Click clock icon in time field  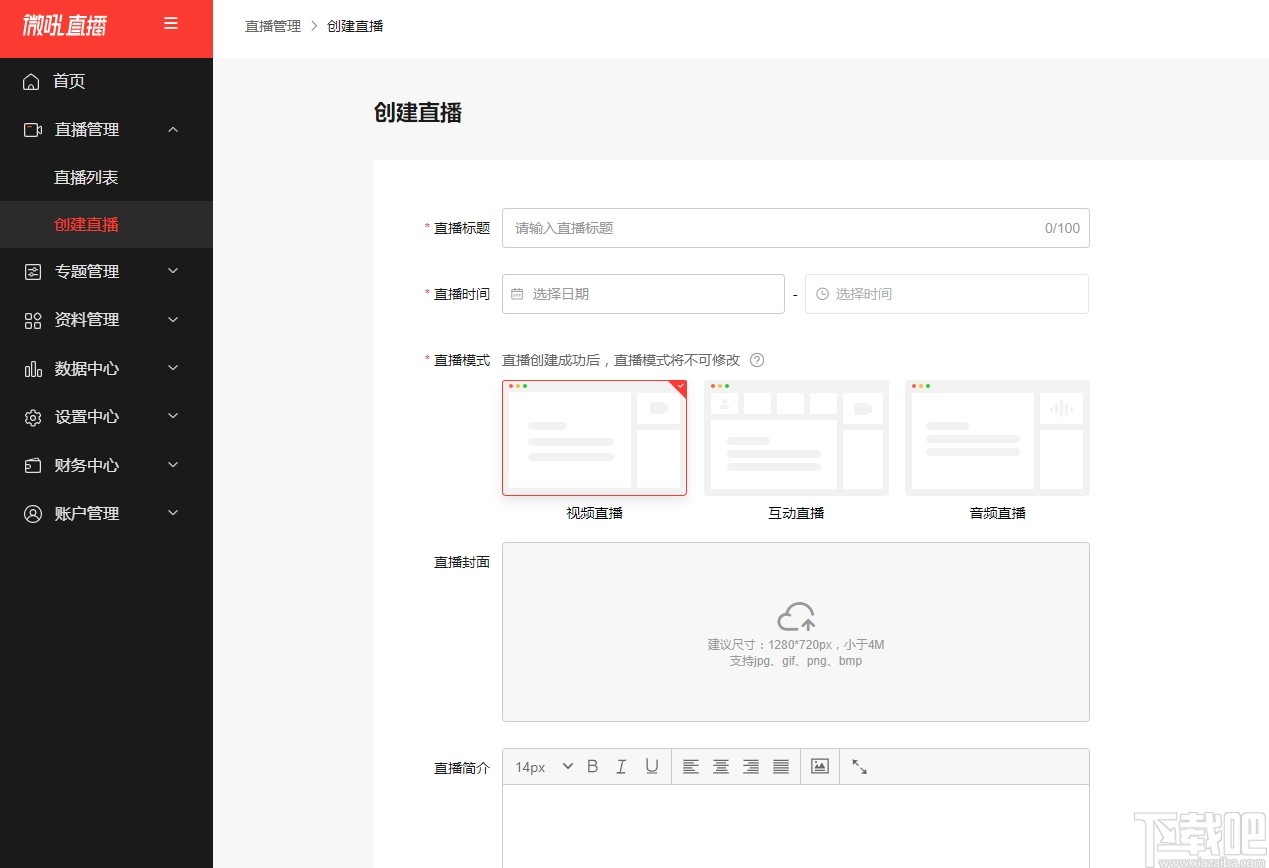tap(822, 294)
